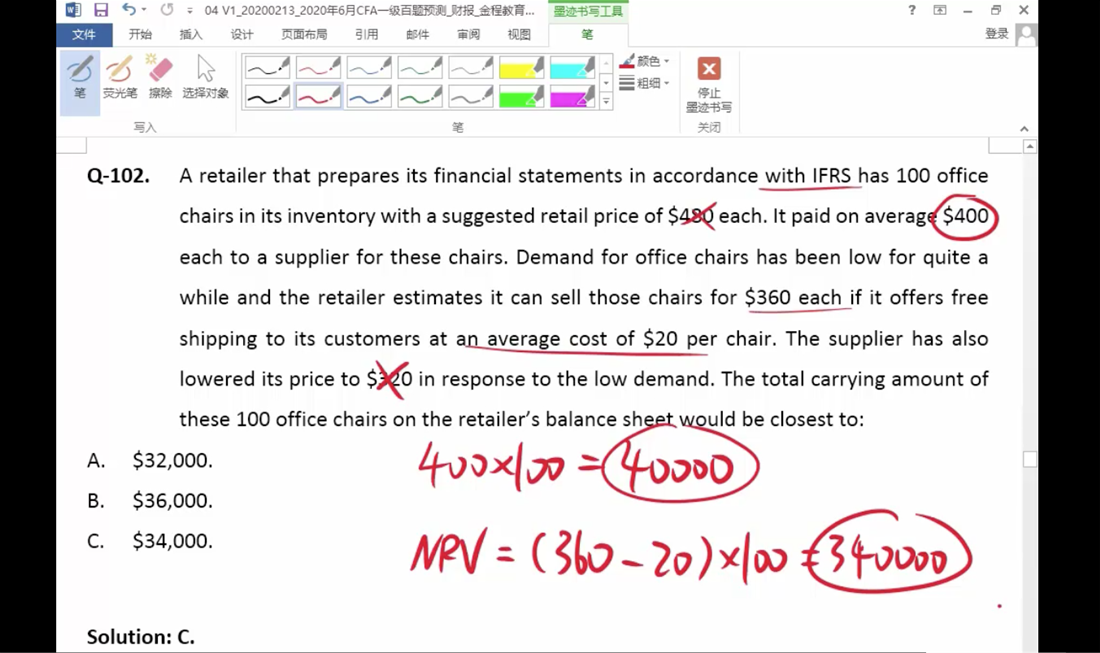Expand the pen gallery's more styles arrow
1100x653 pixels.
[606, 102]
